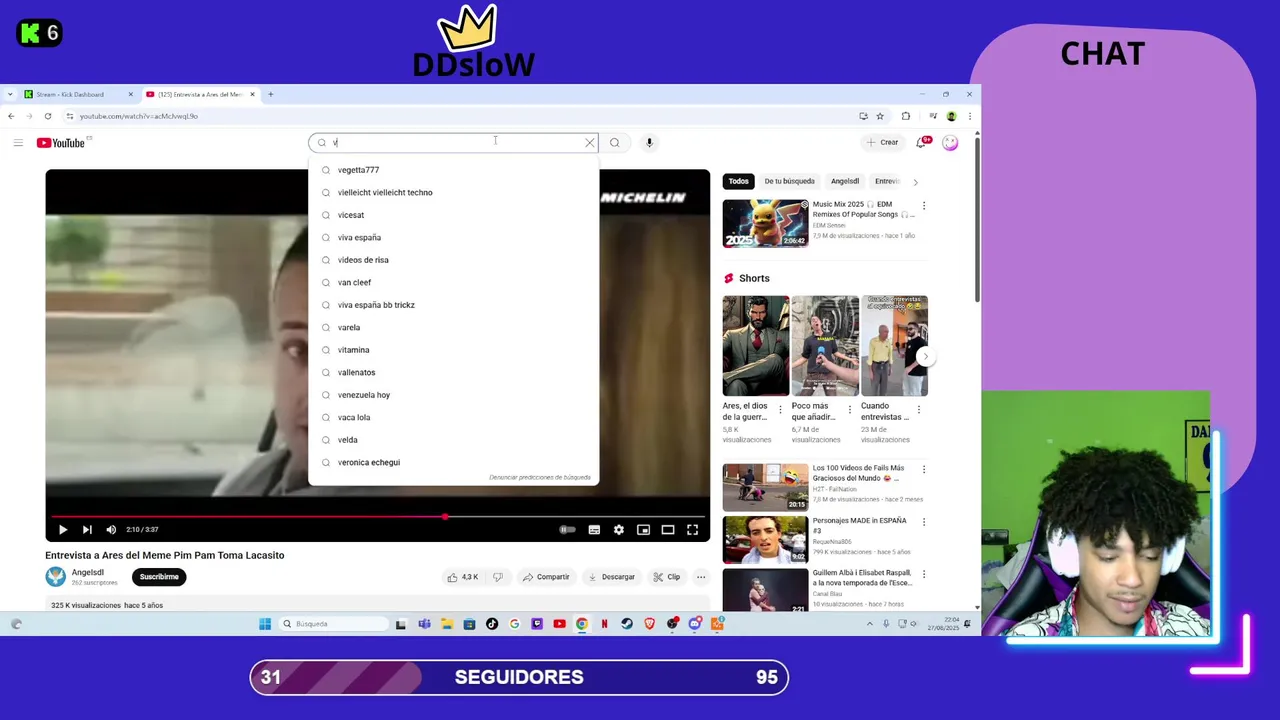Viewport: 1280px width, 720px height.
Task: Toggle subtitles in the video player
Action: 594,529
